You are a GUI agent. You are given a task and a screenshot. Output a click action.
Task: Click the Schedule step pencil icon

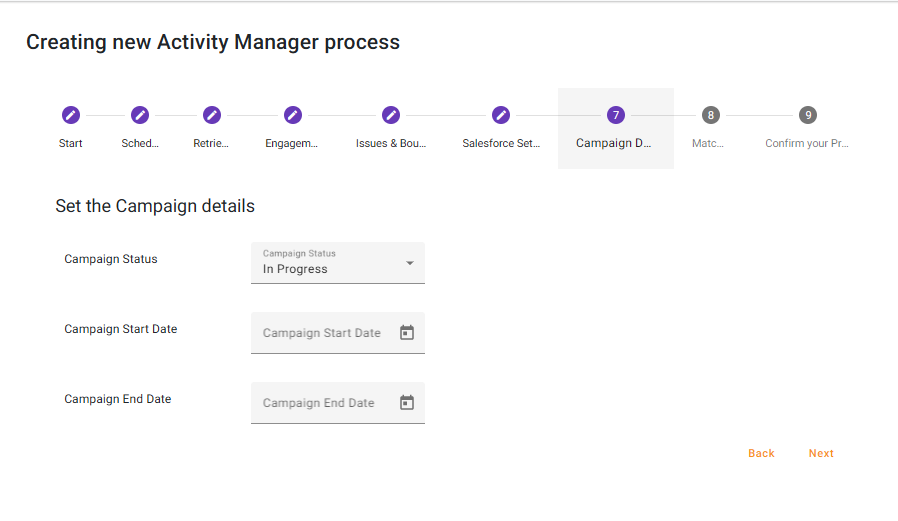pos(140,115)
